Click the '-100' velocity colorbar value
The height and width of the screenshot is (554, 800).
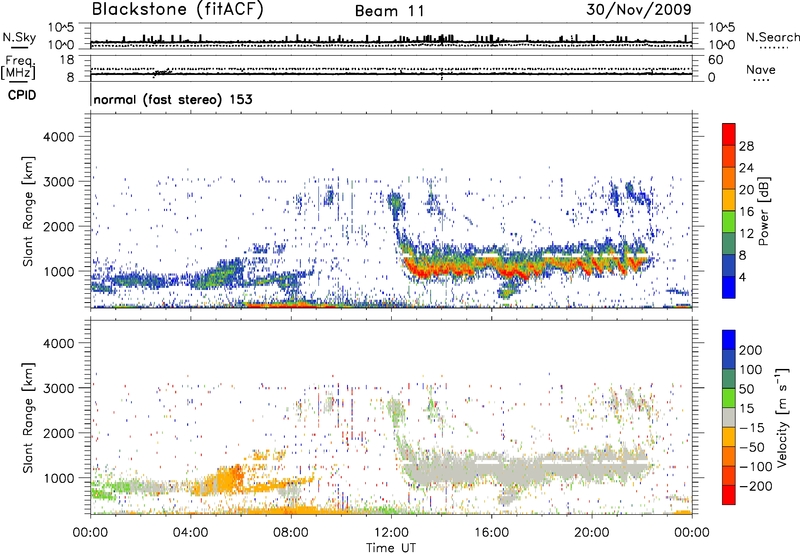pyautogui.click(x=754, y=467)
